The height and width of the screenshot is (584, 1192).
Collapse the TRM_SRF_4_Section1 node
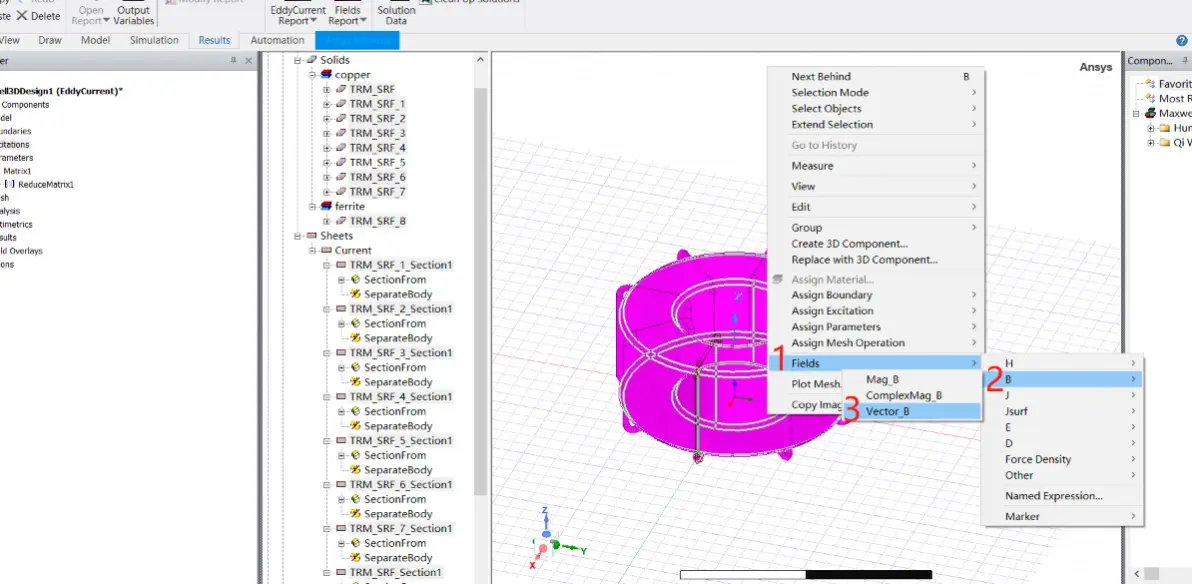coord(327,397)
